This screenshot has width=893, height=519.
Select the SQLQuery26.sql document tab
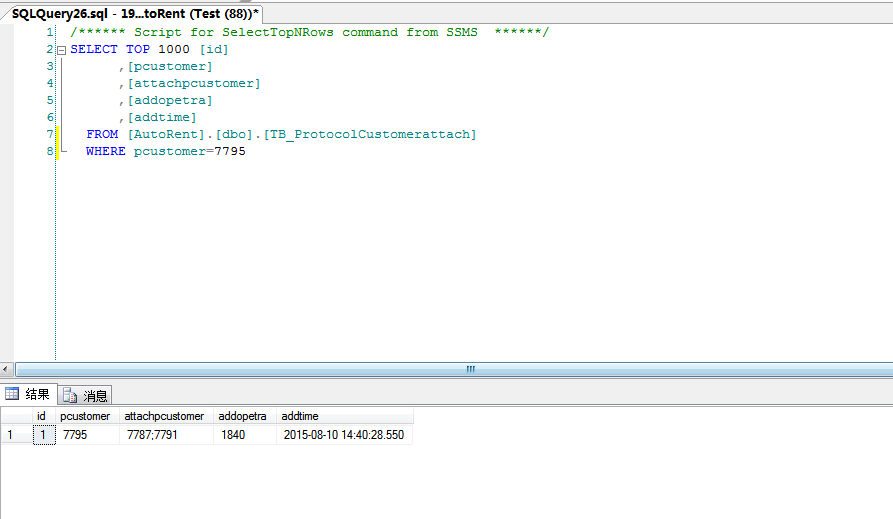[135, 14]
